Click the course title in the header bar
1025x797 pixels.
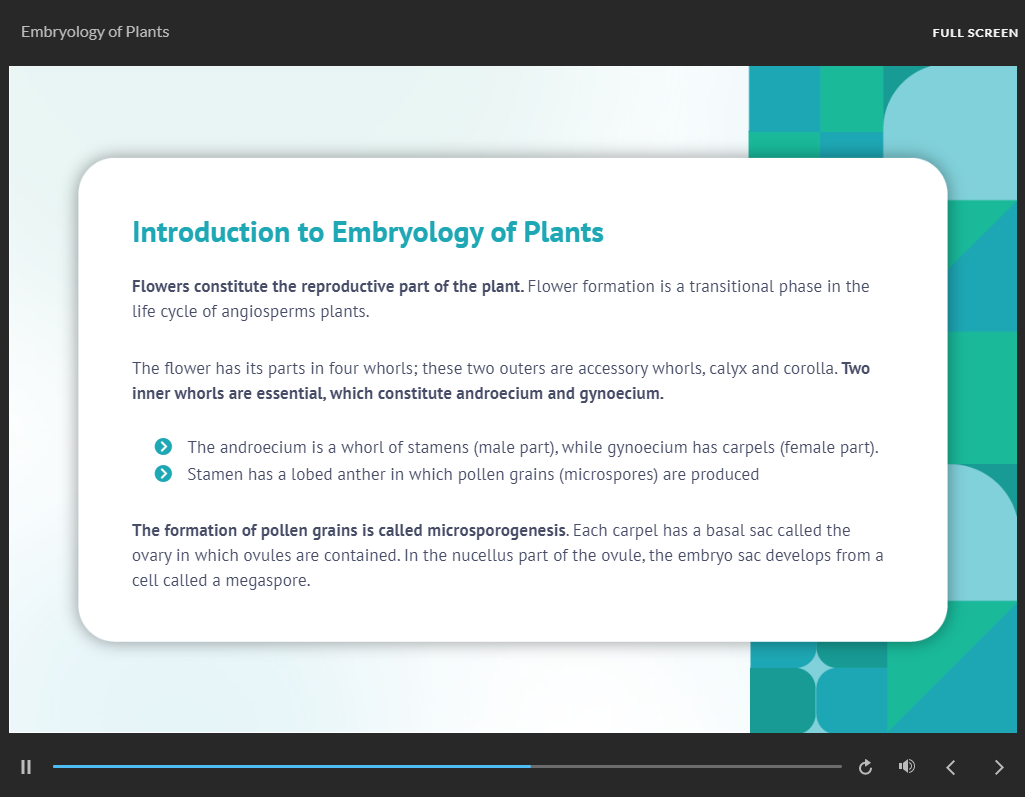[x=95, y=31]
